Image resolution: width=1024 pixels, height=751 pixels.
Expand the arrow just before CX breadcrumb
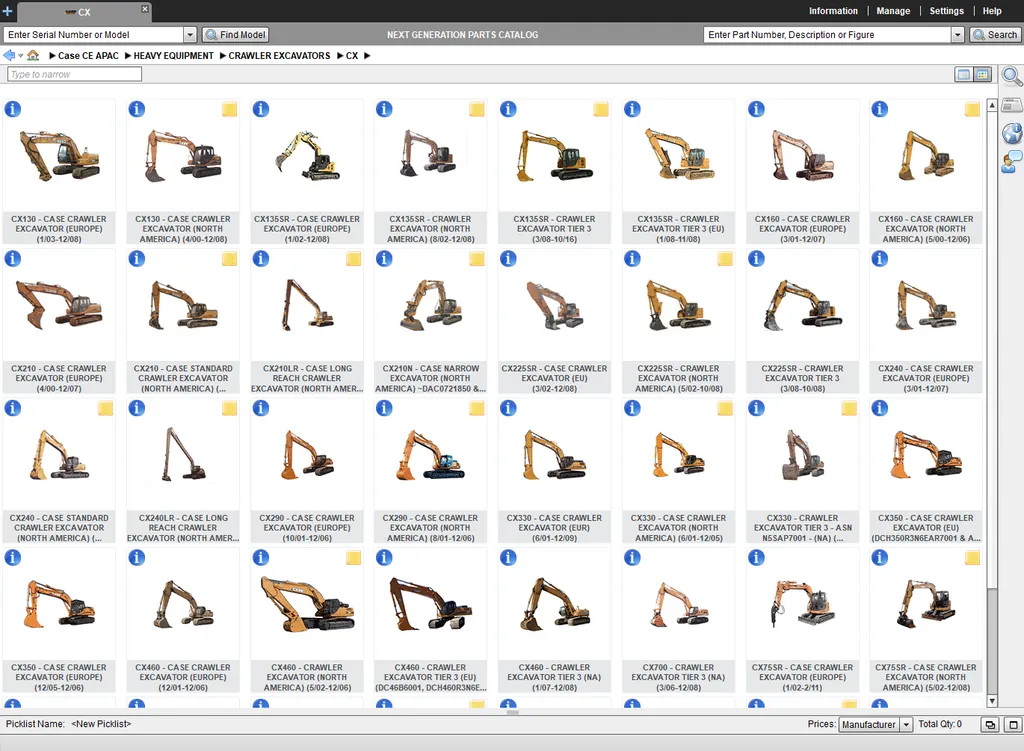340,56
